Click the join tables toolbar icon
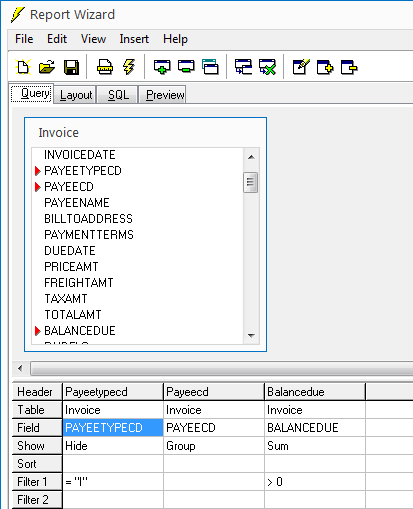The height and width of the screenshot is (509, 413). tap(243, 67)
